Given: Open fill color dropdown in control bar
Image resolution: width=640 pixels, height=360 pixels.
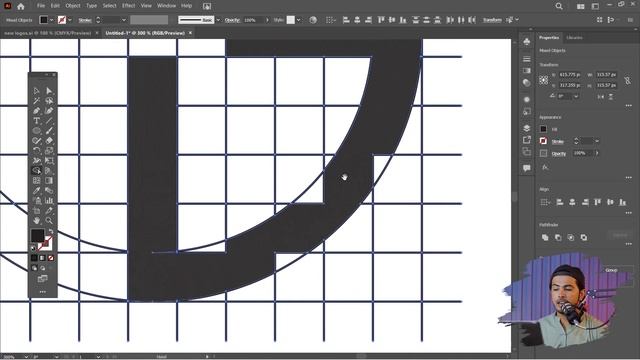Looking at the screenshot, I should tap(52, 20).
